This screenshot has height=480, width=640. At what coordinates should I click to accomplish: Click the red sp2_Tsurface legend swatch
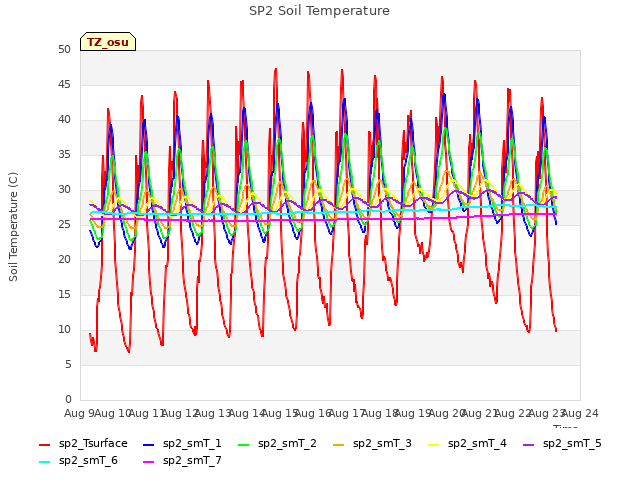(44, 444)
